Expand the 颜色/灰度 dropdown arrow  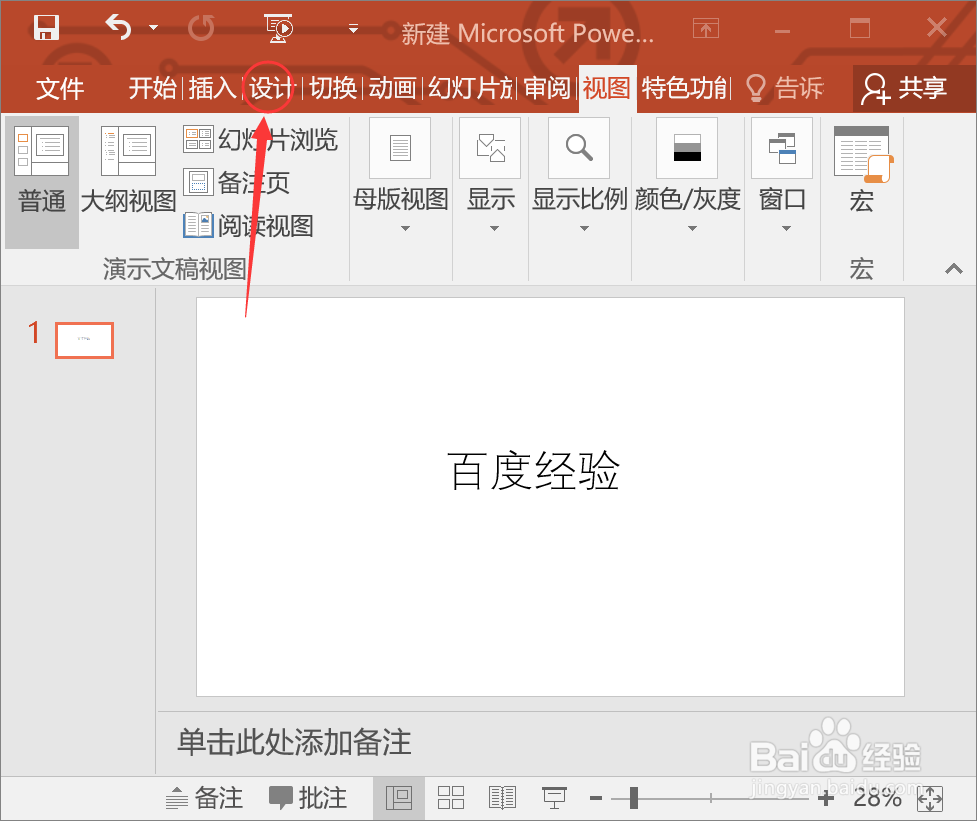692,229
